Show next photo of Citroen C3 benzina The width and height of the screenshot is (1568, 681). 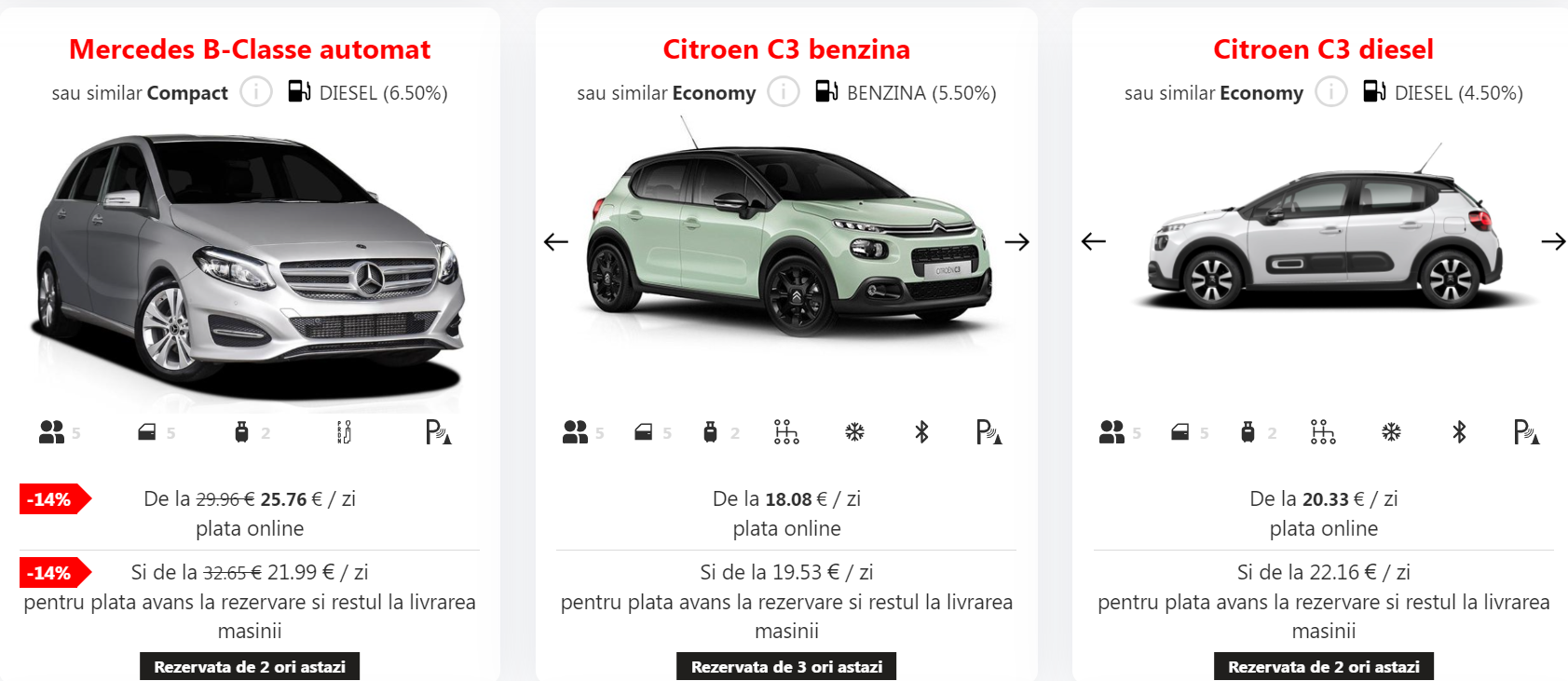[x=1017, y=242]
